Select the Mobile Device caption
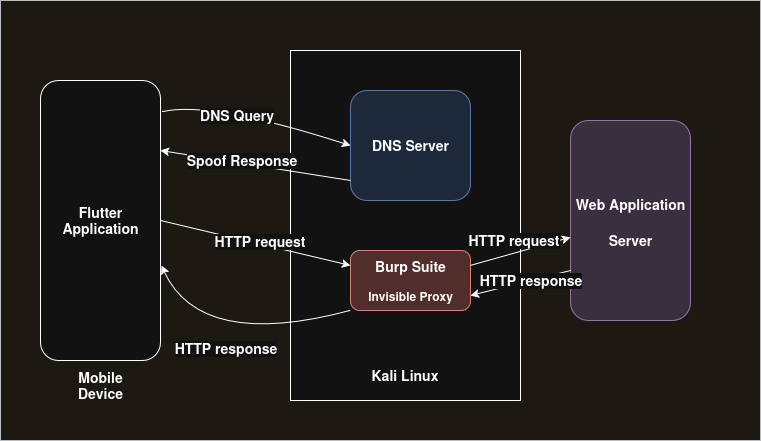Image resolution: width=761 pixels, height=441 pixels. point(100,386)
